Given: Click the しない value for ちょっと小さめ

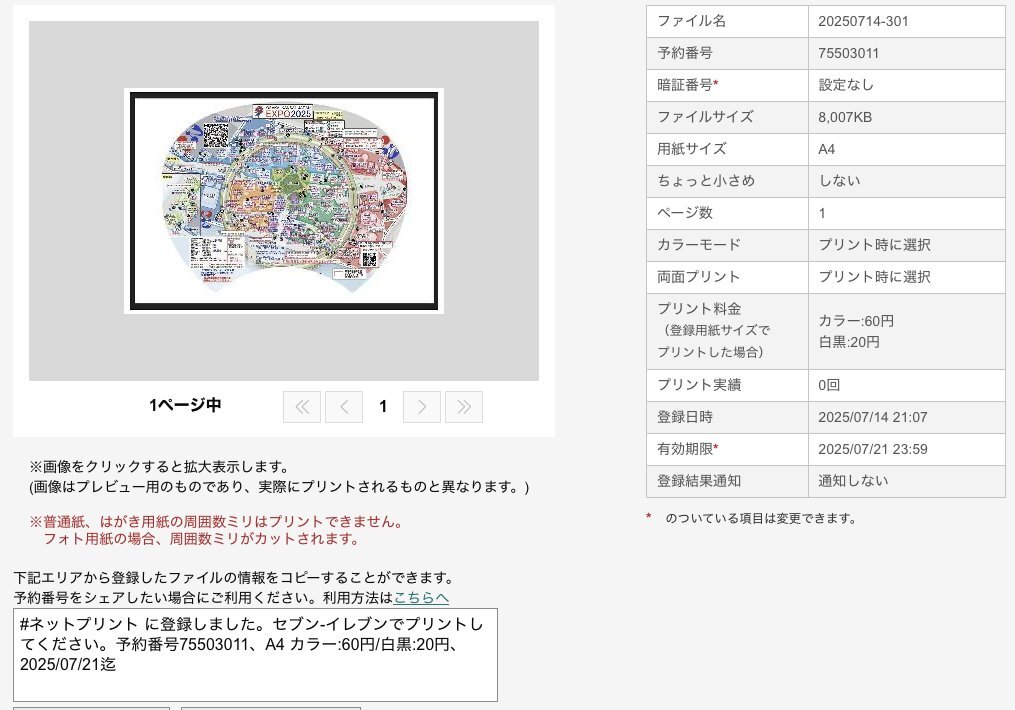Looking at the screenshot, I should [x=840, y=181].
